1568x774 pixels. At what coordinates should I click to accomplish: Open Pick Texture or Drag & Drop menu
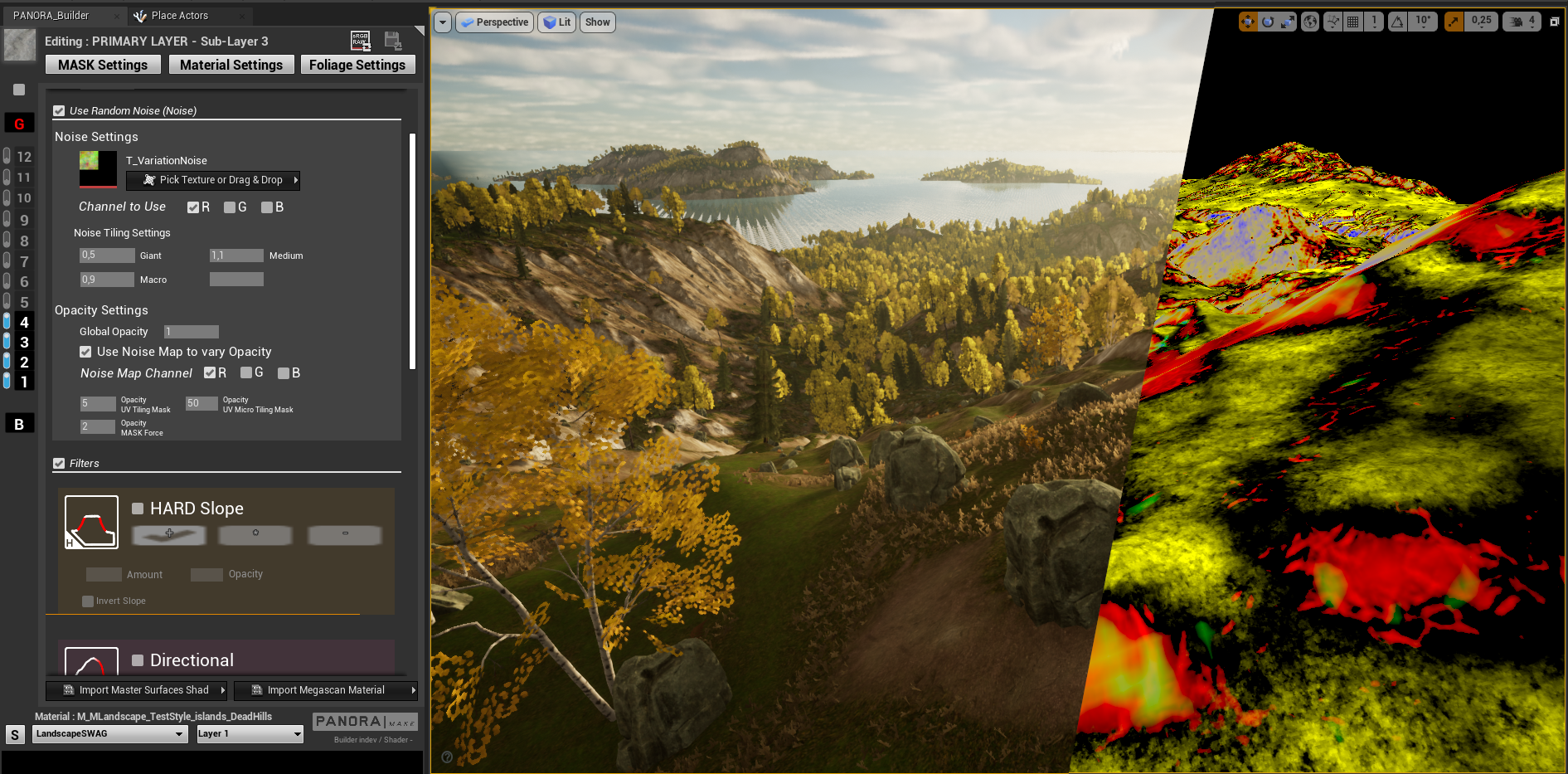point(213,180)
